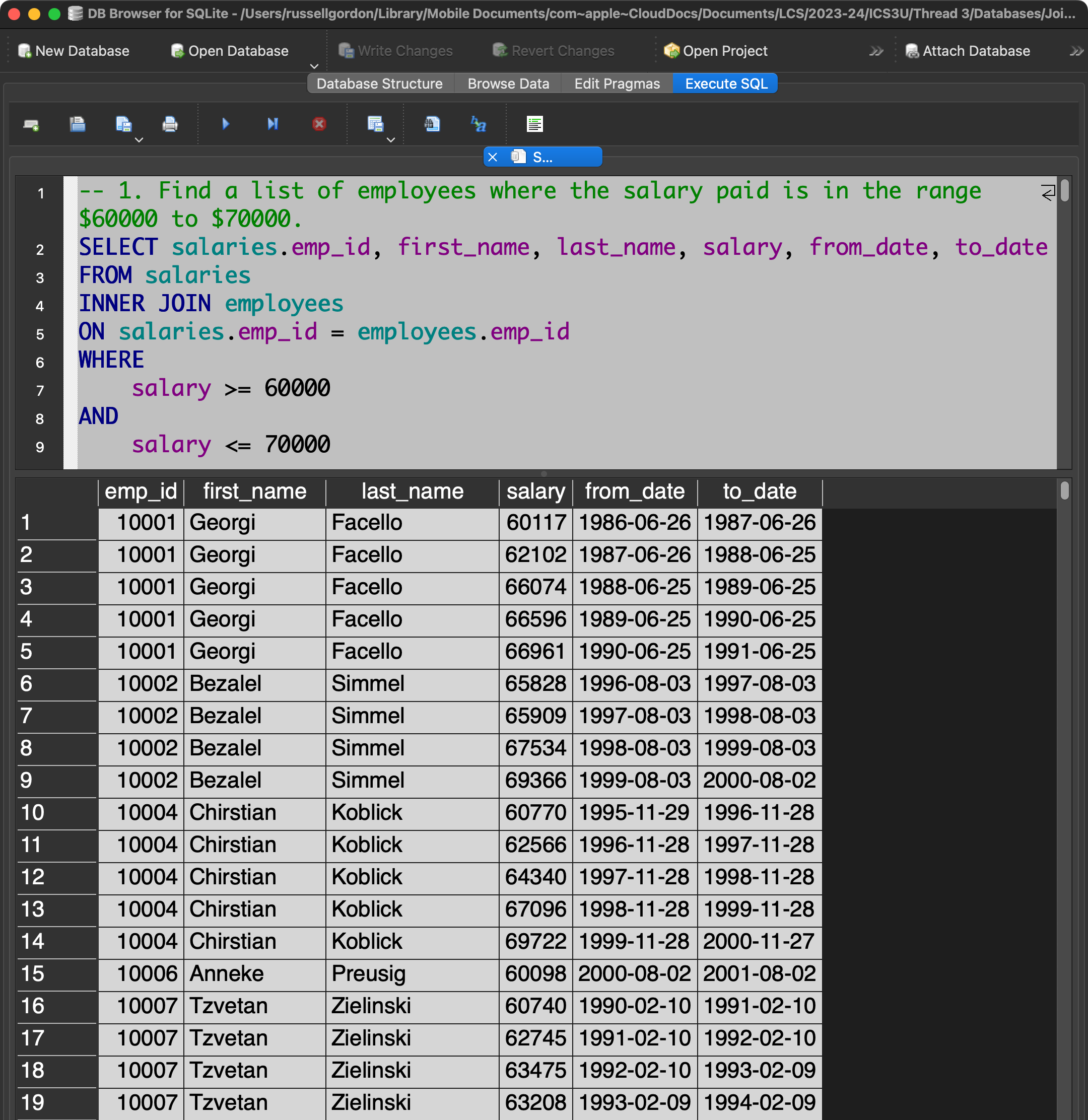Stop SQL execution with the red X
Viewport: 1088px width, 1120px height.
click(x=319, y=124)
